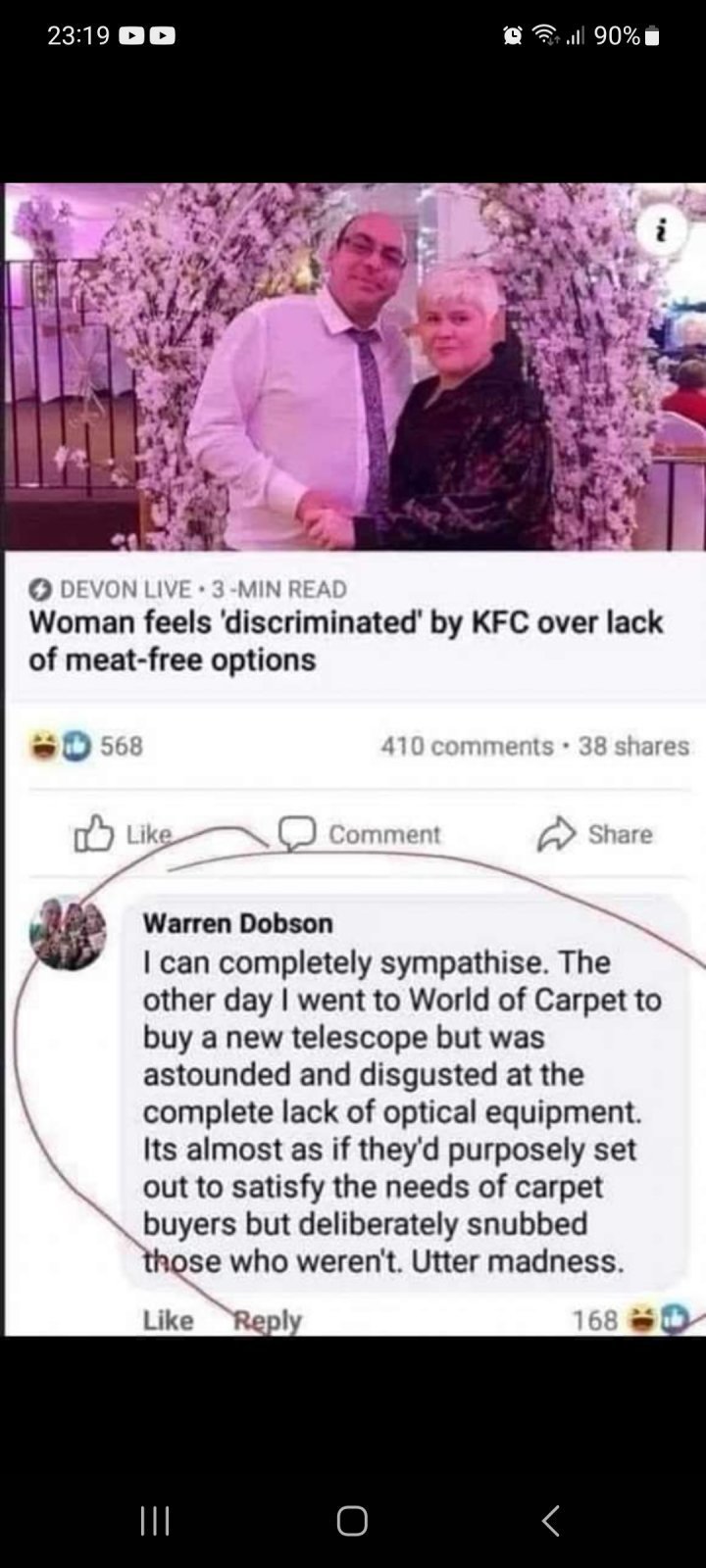
Task: Like Warren Dobson's comment
Action: coord(168,1320)
